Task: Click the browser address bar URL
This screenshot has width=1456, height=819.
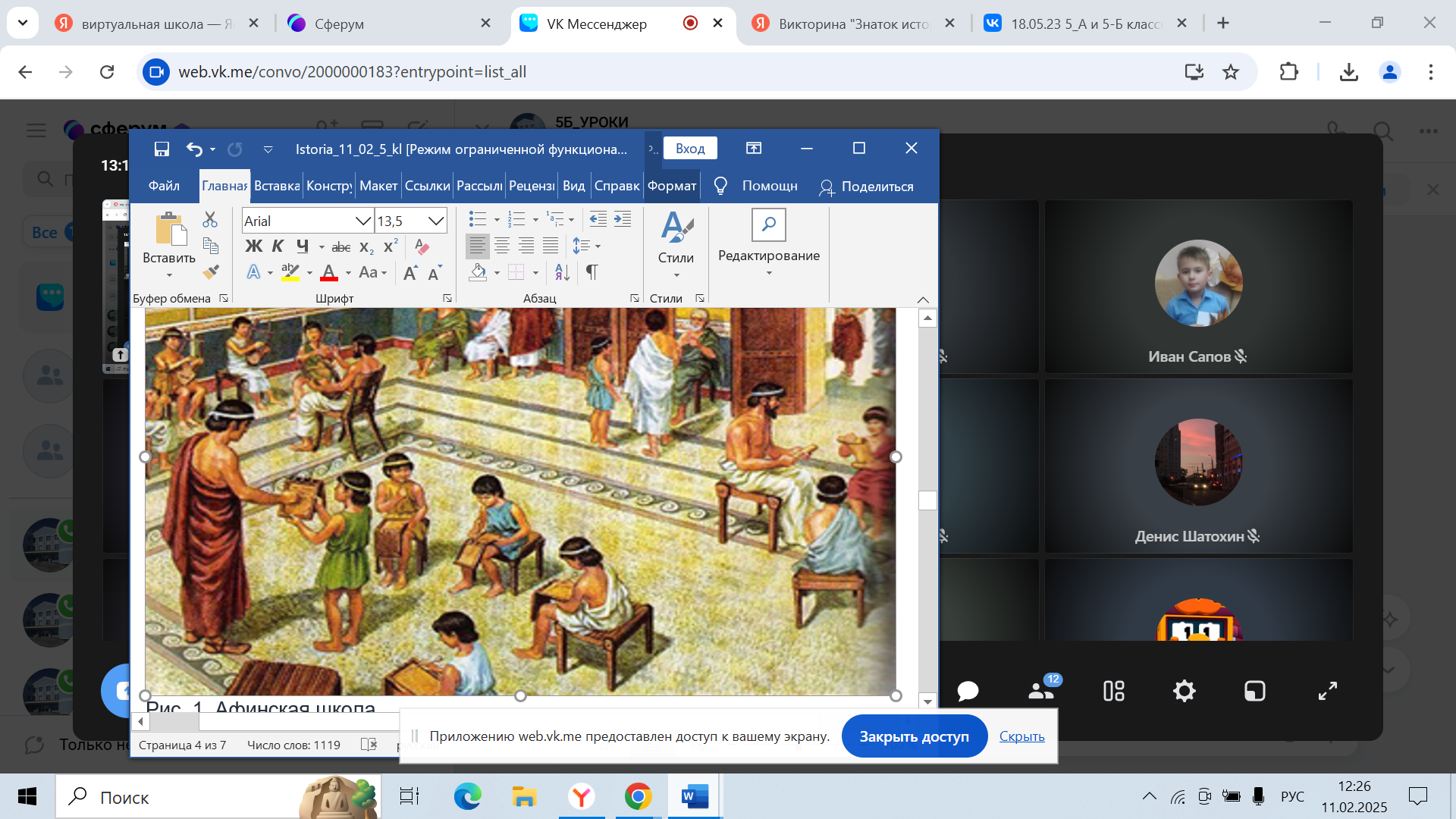Action: (352, 72)
